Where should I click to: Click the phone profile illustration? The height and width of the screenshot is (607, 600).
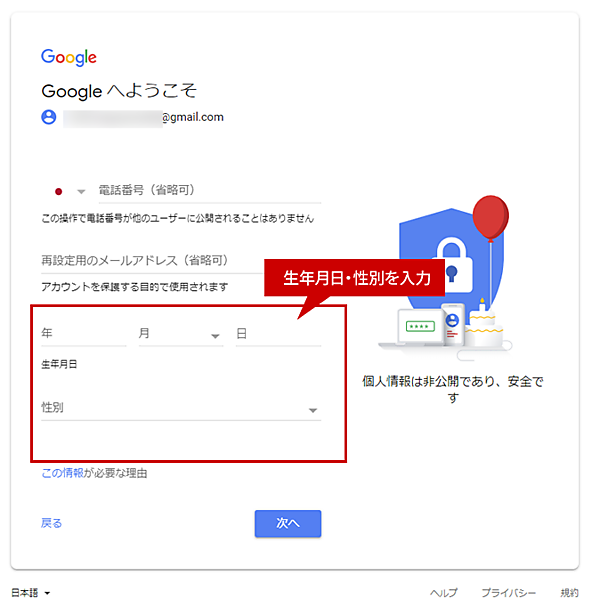pos(453,324)
